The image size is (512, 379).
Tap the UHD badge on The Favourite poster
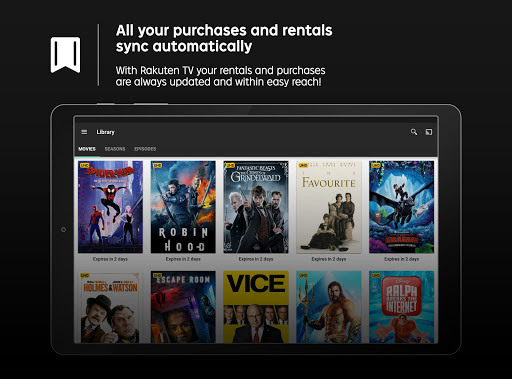303,165
